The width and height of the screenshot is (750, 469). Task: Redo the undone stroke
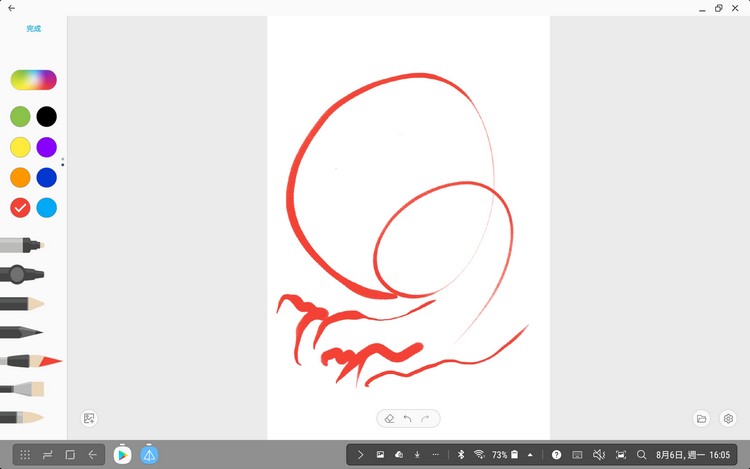click(x=425, y=419)
